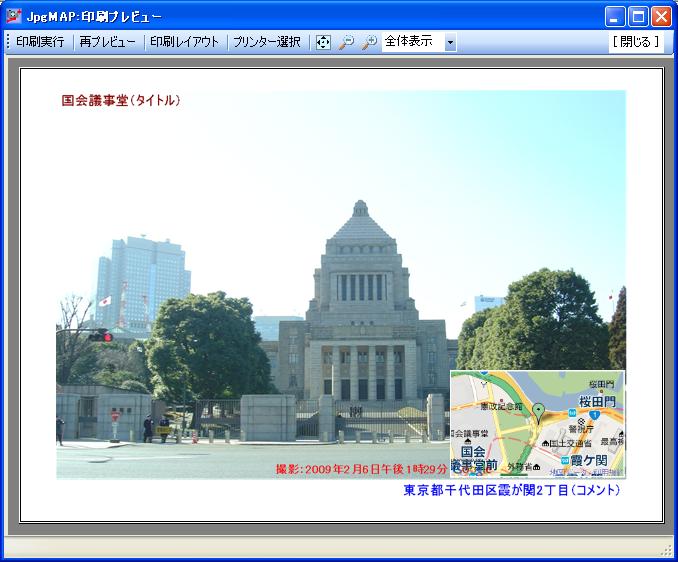Click the fit-to-window arrows icon
This screenshot has width=678, height=562.
pos(323,42)
